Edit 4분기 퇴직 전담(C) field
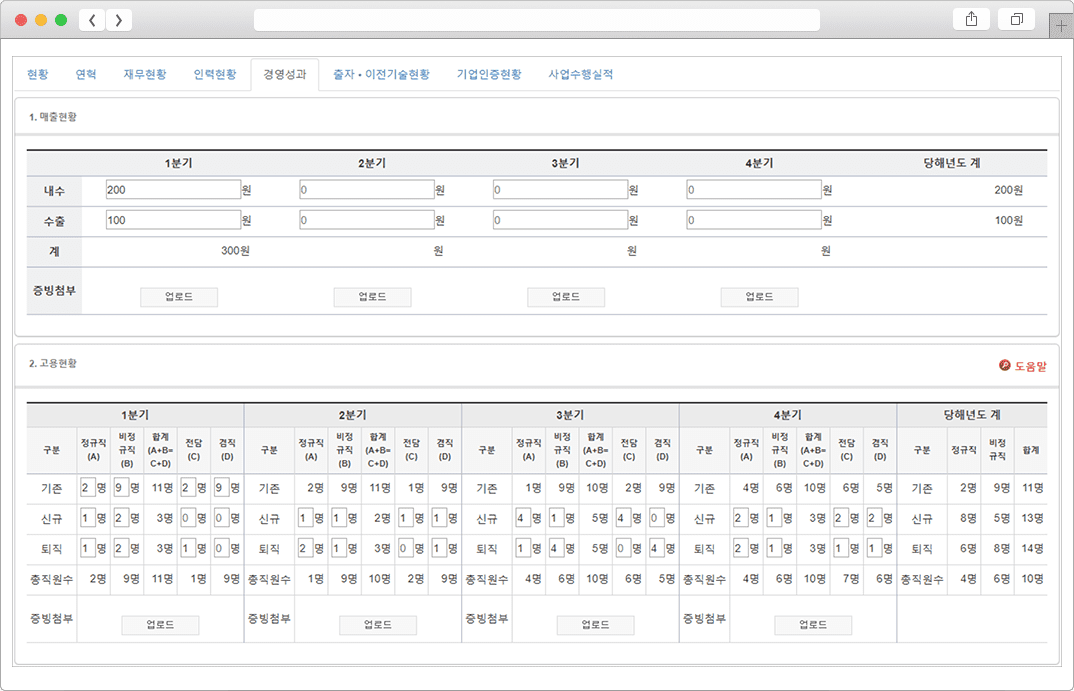Image resolution: width=1074 pixels, height=691 pixels. 841,548
